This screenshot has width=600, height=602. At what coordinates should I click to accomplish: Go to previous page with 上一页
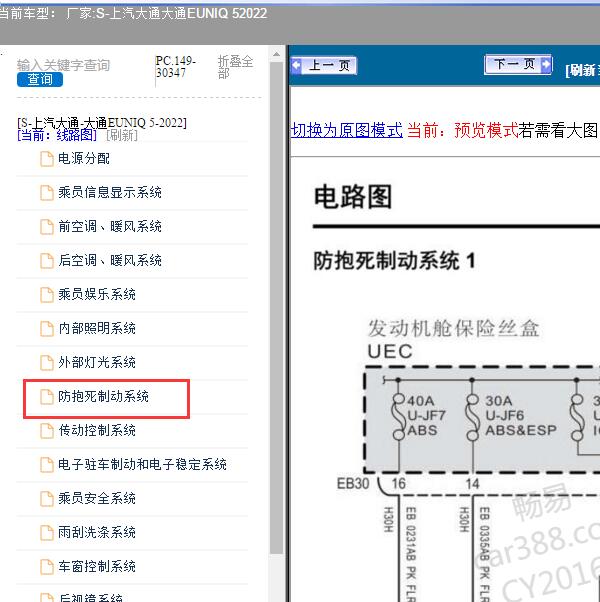pos(324,65)
